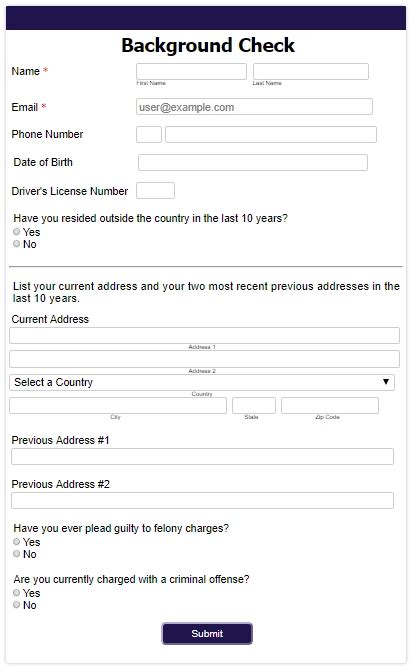This screenshot has width=415, height=671.
Task: Select Yes for plead guilty to felony
Action: [x=17, y=541]
